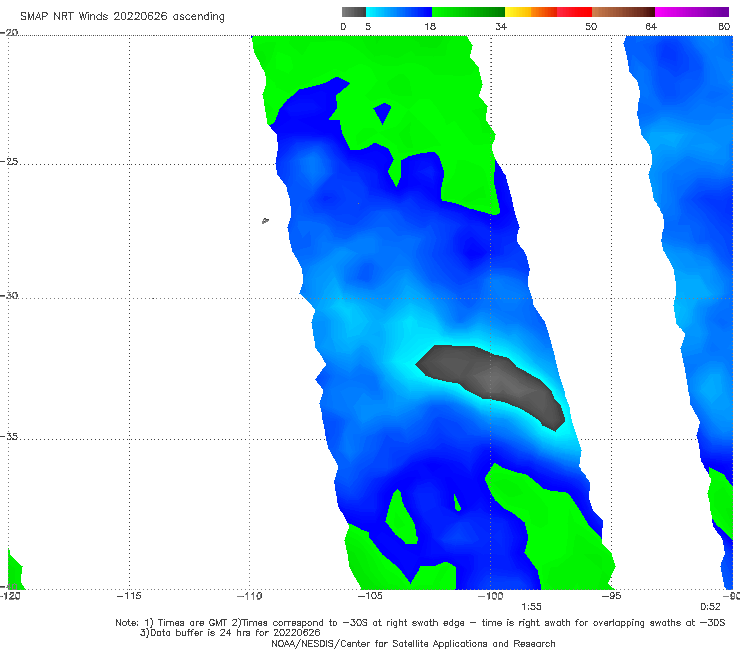Click longitude label '-110'
The image size is (740, 650).
(249, 596)
